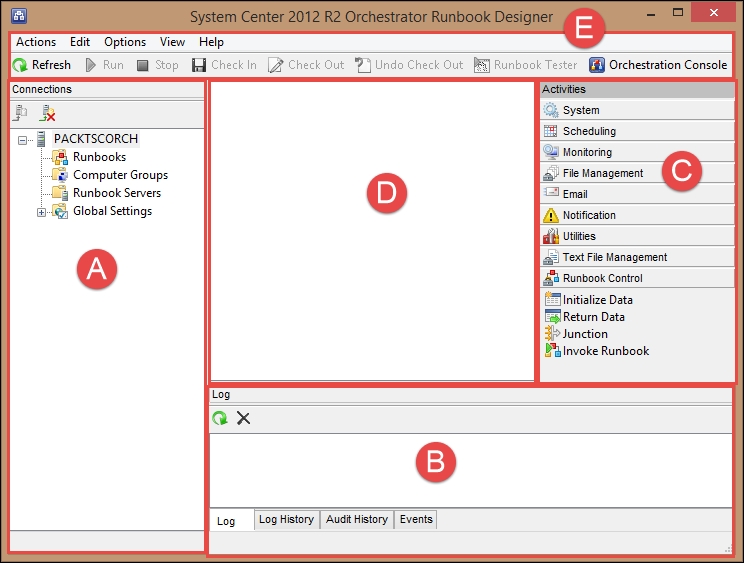Click the Check Out pencil icon
The width and height of the screenshot is (744, 563).
tap(276, 65)
